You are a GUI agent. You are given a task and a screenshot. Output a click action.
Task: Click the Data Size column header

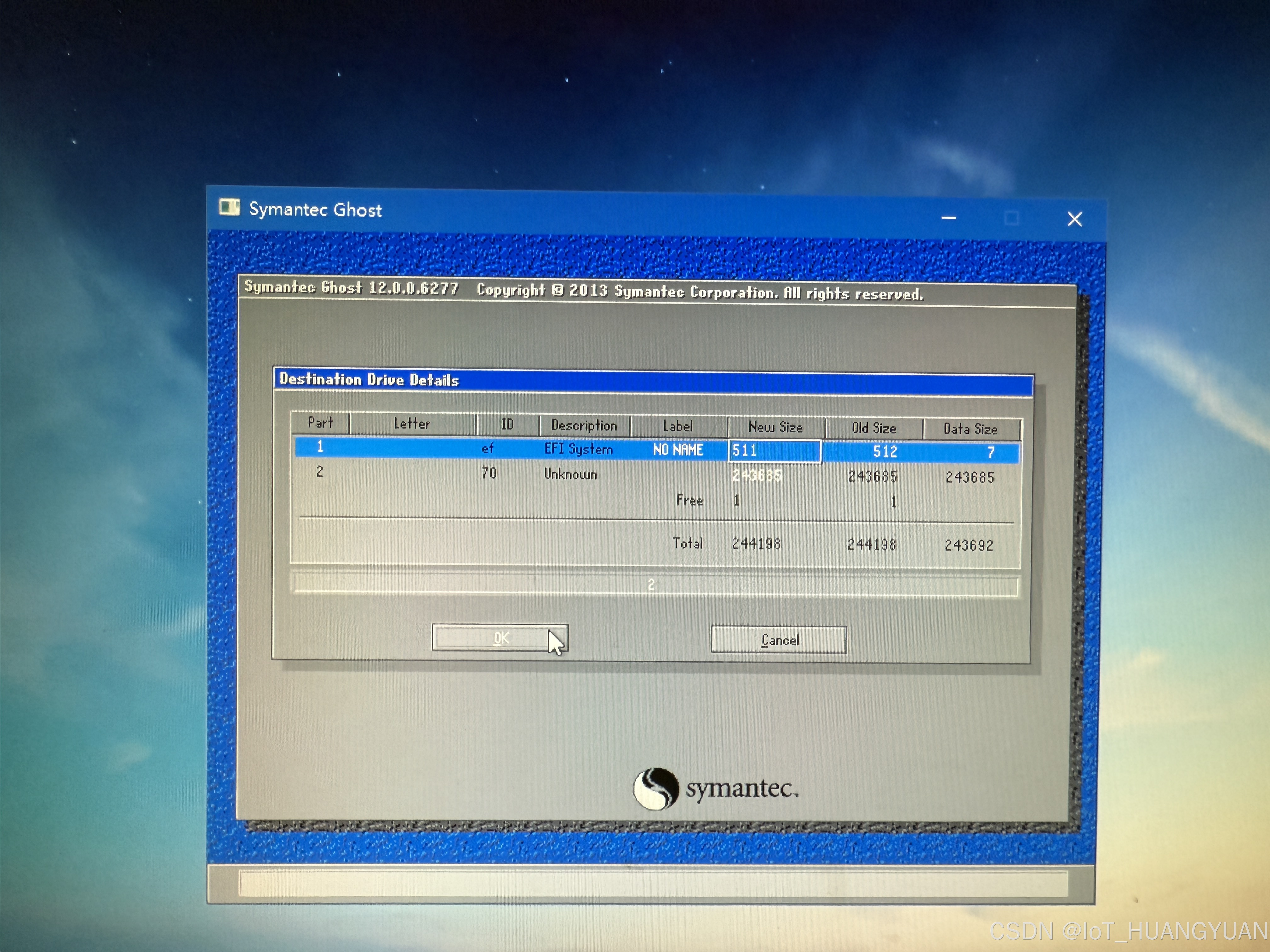click(971, 429)
